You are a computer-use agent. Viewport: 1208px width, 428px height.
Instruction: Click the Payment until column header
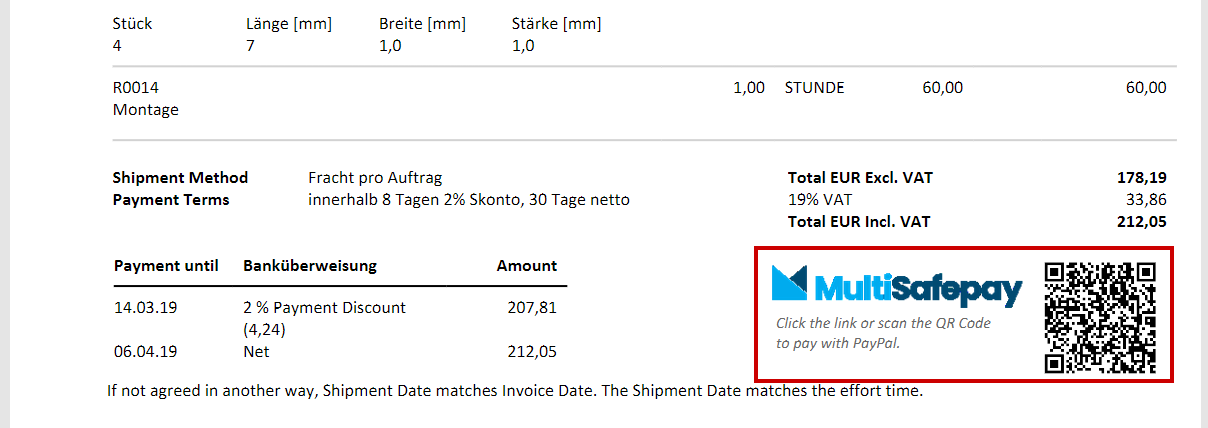(x=166, y=266)
